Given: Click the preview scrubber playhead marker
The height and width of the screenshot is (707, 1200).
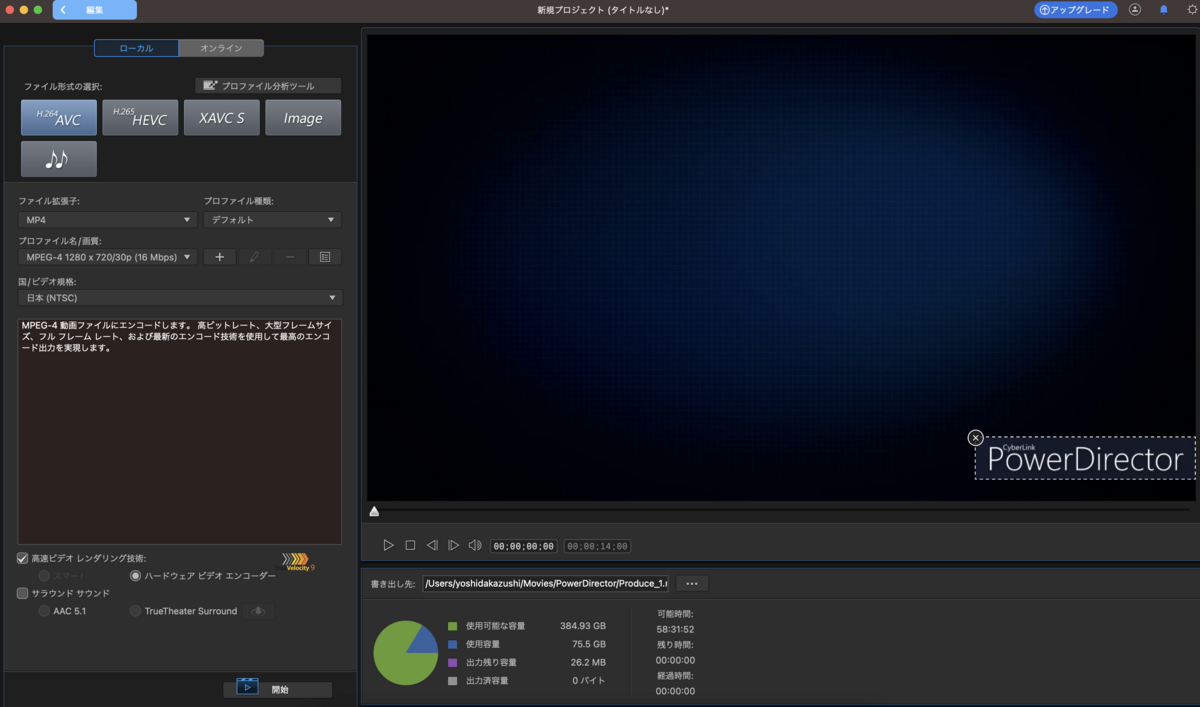Looking at the screenshot, I should coord(374,511).
